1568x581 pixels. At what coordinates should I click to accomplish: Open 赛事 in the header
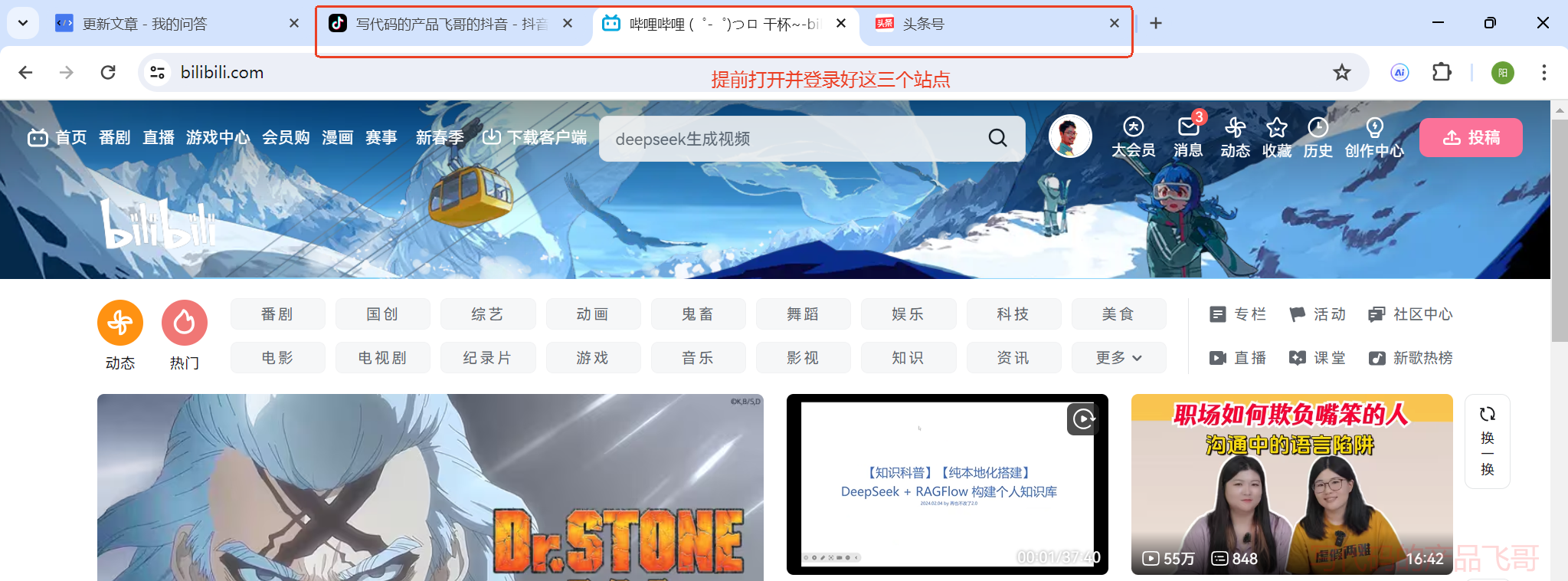(x=381, y=137)
